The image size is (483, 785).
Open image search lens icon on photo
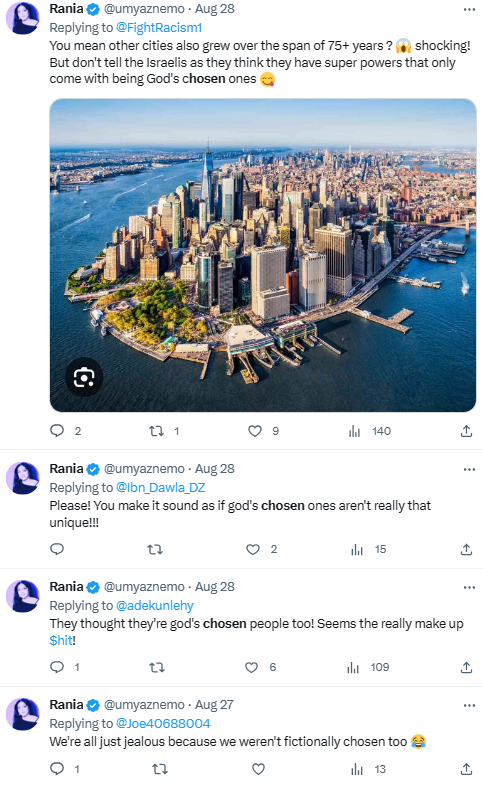pyautogui.click(x=84, y=377)
